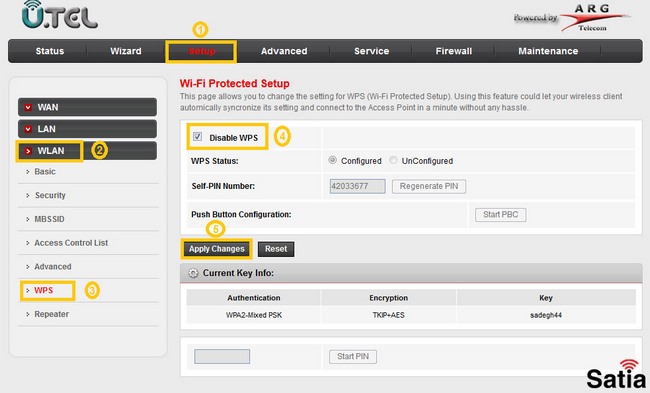Click the Key column header

click(546, 298)
